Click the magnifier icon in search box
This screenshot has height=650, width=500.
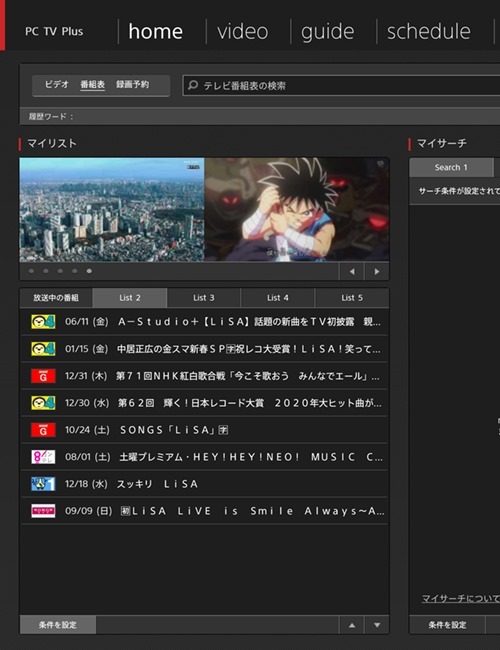click(x=192, y=85)
